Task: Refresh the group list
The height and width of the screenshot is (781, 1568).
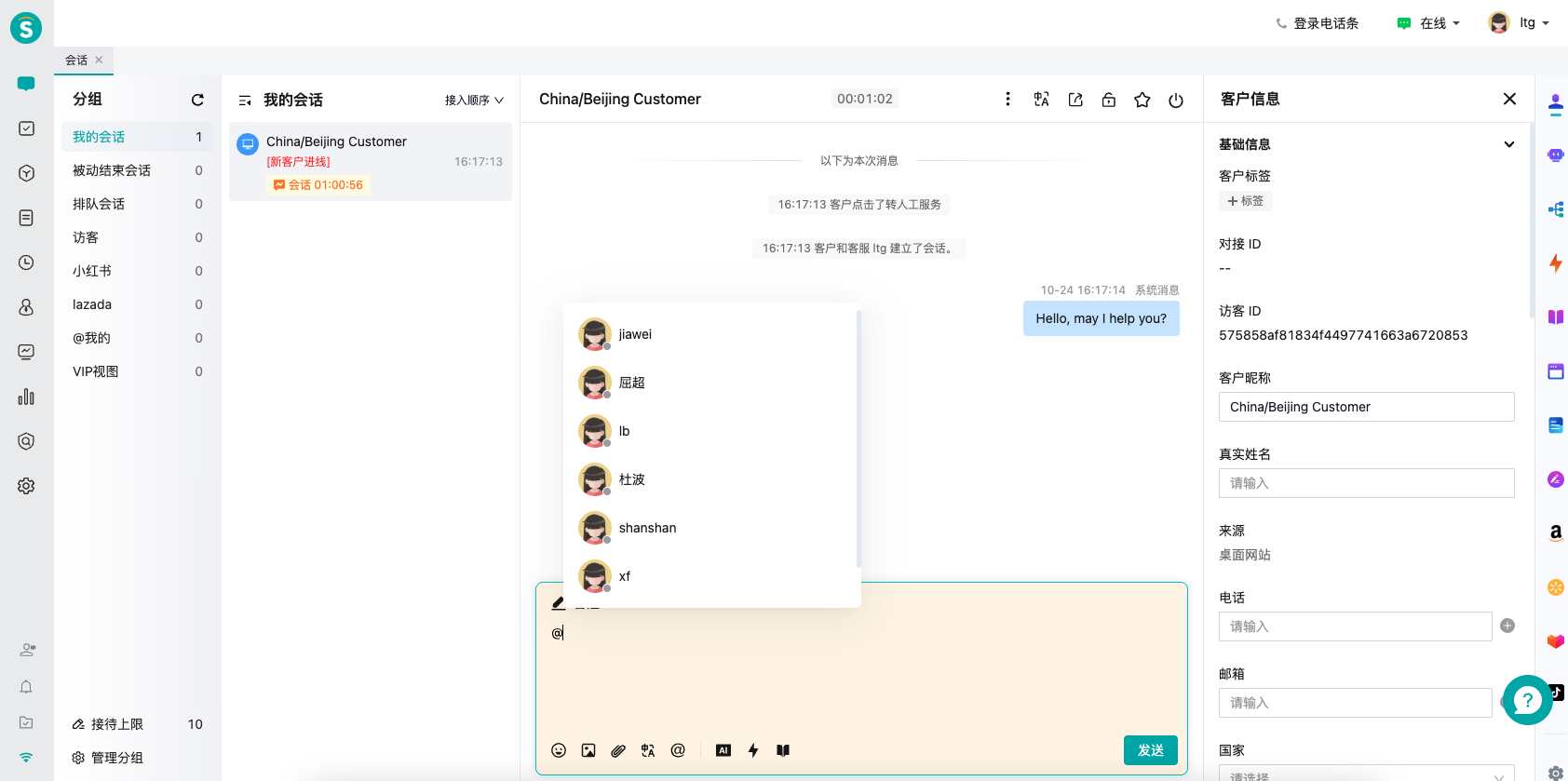Action: click(x=197, y=100)
